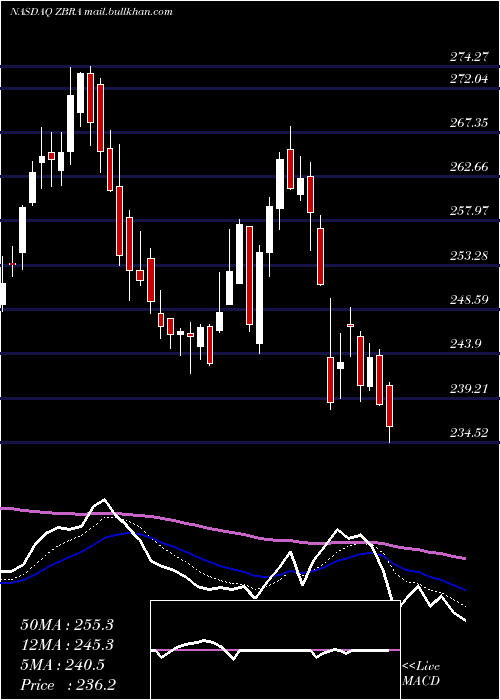500x700 pixels.
Task: Click the Price : 236.2 readout
Action: pos(68,685)
